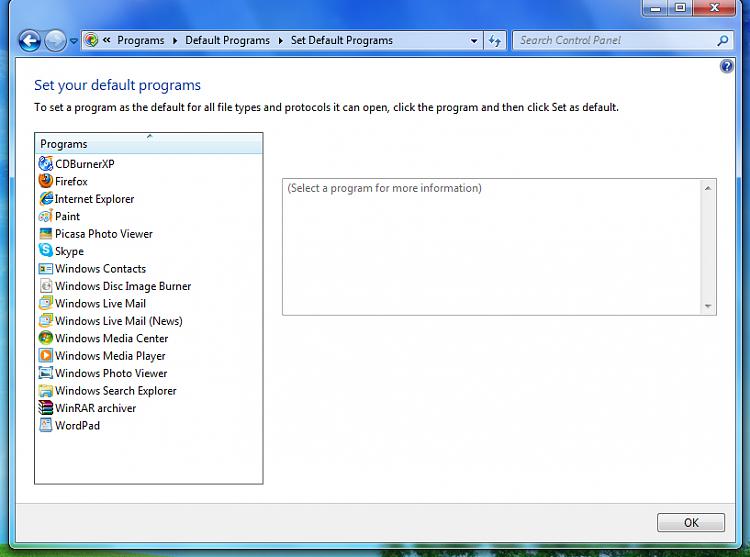The image size is (750, 557).
Task: Click the refresh button beside address bar
Action: [495, 41]
